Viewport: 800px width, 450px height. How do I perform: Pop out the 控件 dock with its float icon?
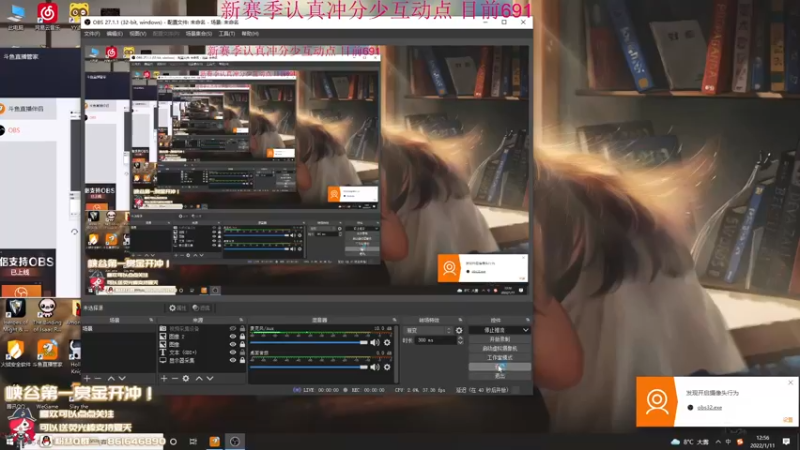point(528,320)
